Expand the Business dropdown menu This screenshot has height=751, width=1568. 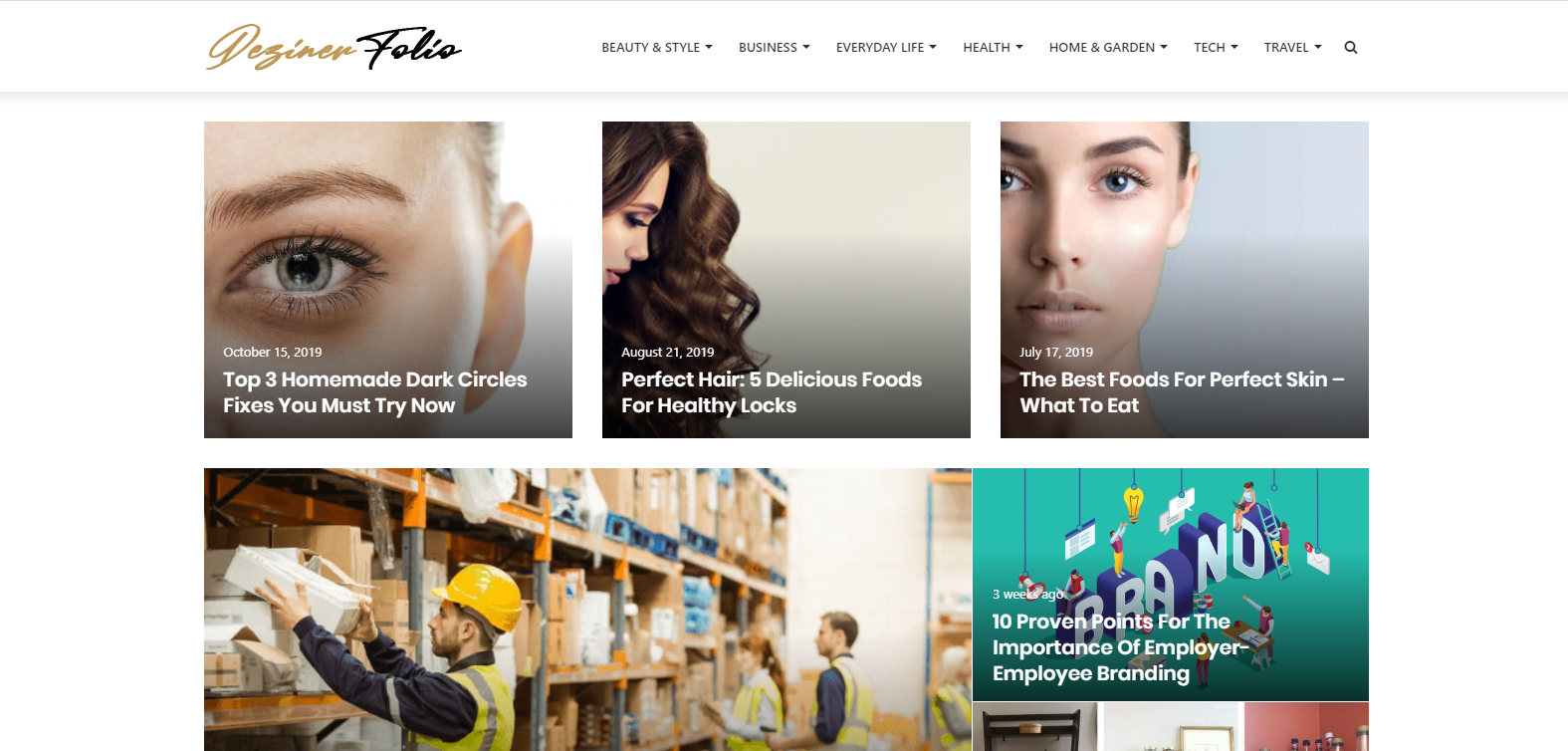point(775,47)
